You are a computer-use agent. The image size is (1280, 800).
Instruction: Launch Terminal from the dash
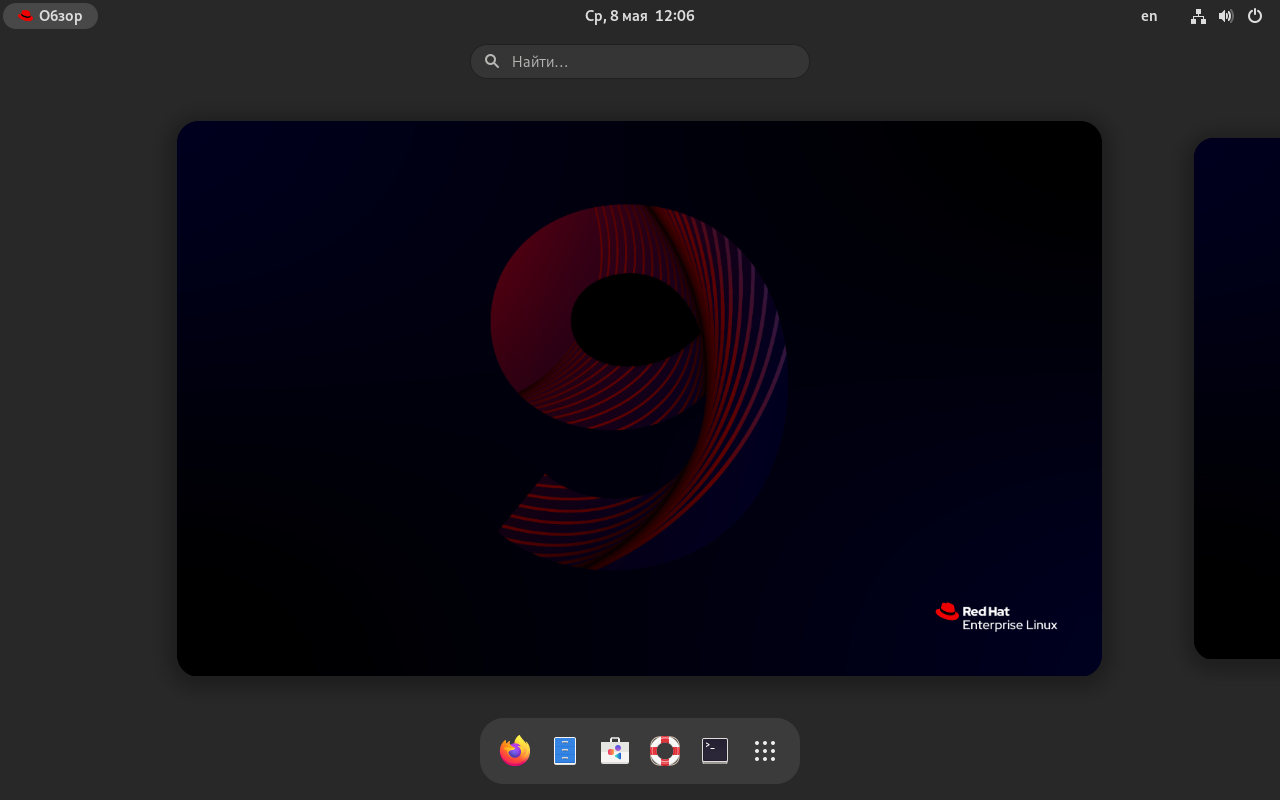715,751
